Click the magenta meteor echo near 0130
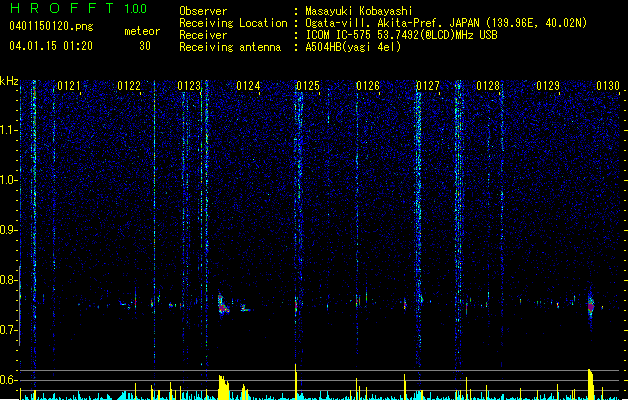The width and height of the screenshot is (629, 400). [x=590, y=306]
